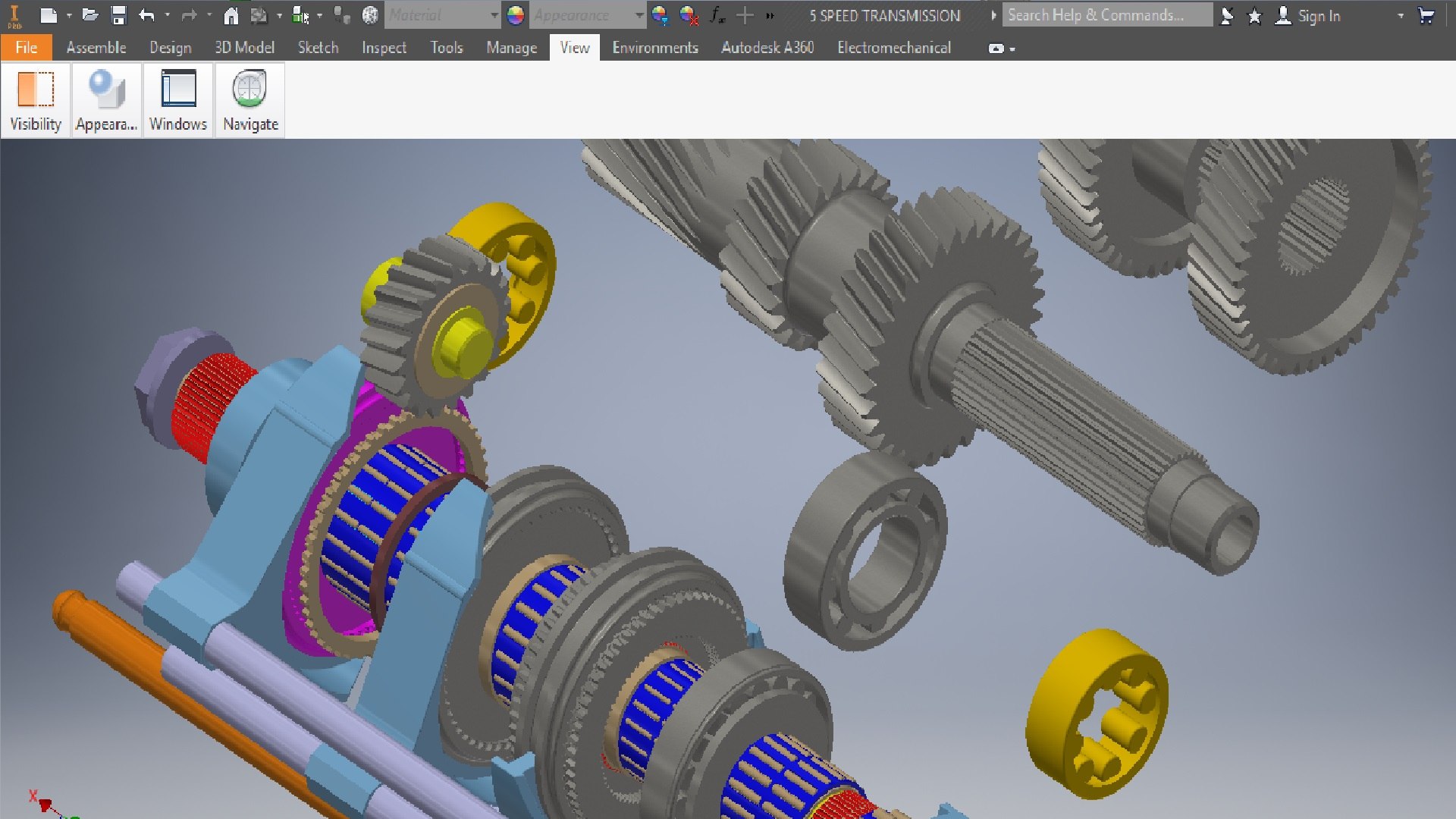The height and width of the screenshot is (819, 1456).
Task: Redo the last undone action
Action: (x=190, y=15)
